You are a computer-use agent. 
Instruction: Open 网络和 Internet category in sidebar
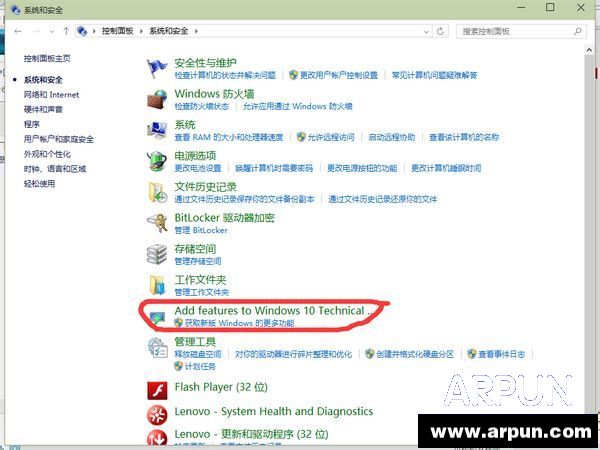coord(51,95)
